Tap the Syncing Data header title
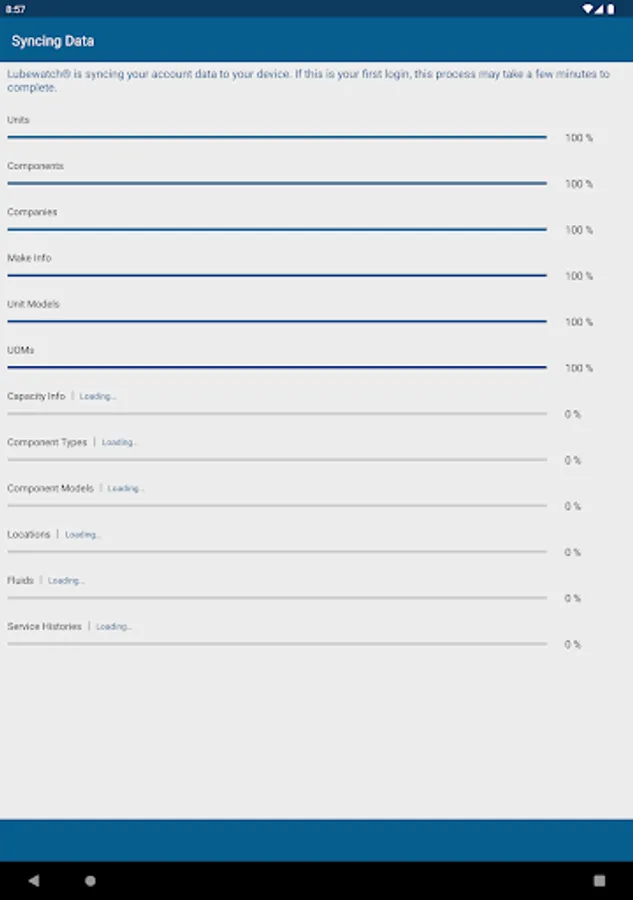633x900 pixels. pyautogui.click(x=53, y=42)
